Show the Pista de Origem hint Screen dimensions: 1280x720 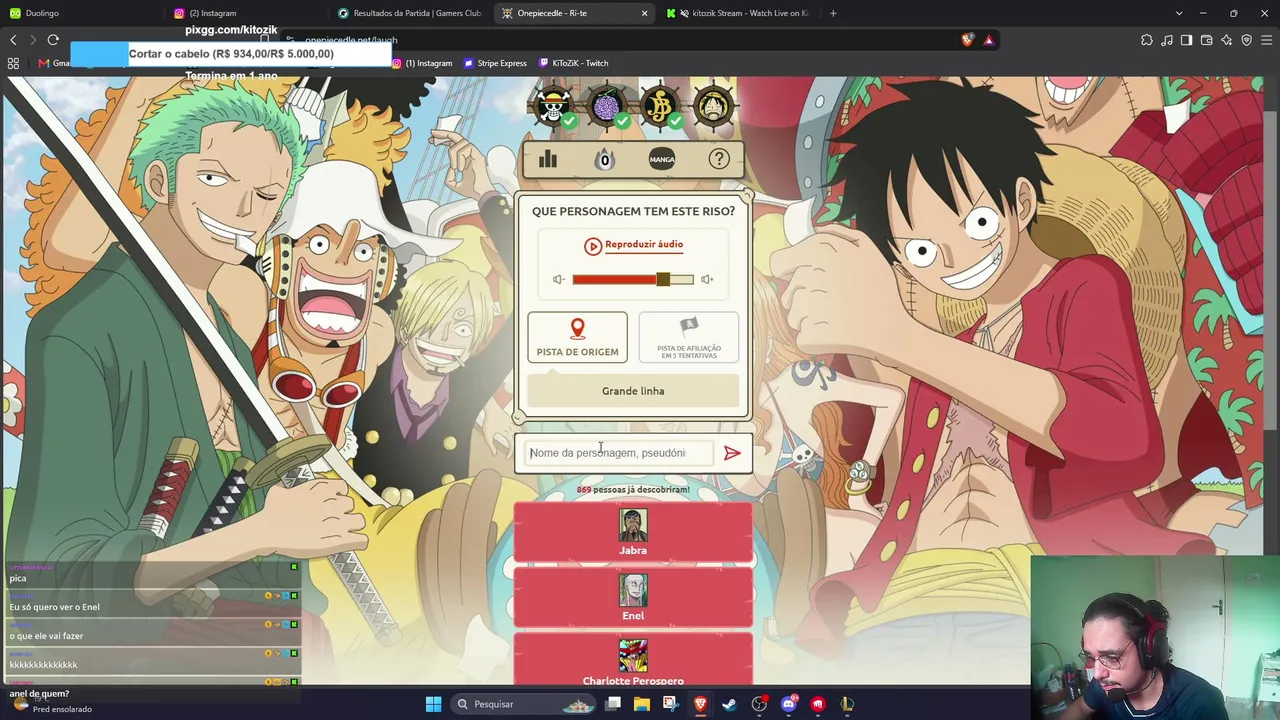[578, 337]
